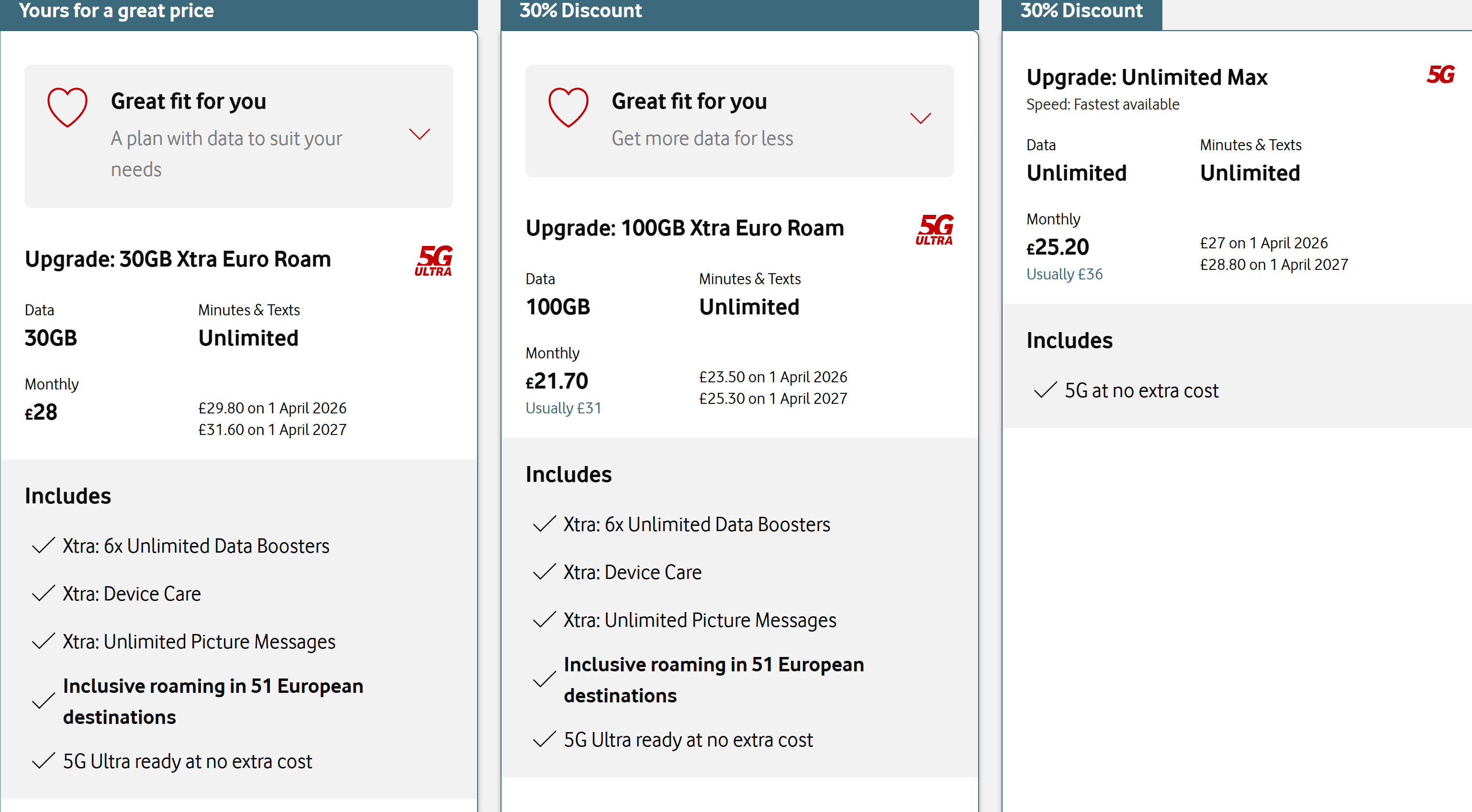Click 'Xtra: Device Care' text in 100GB plan
The image size is (1472, 812).
(633, 573)
